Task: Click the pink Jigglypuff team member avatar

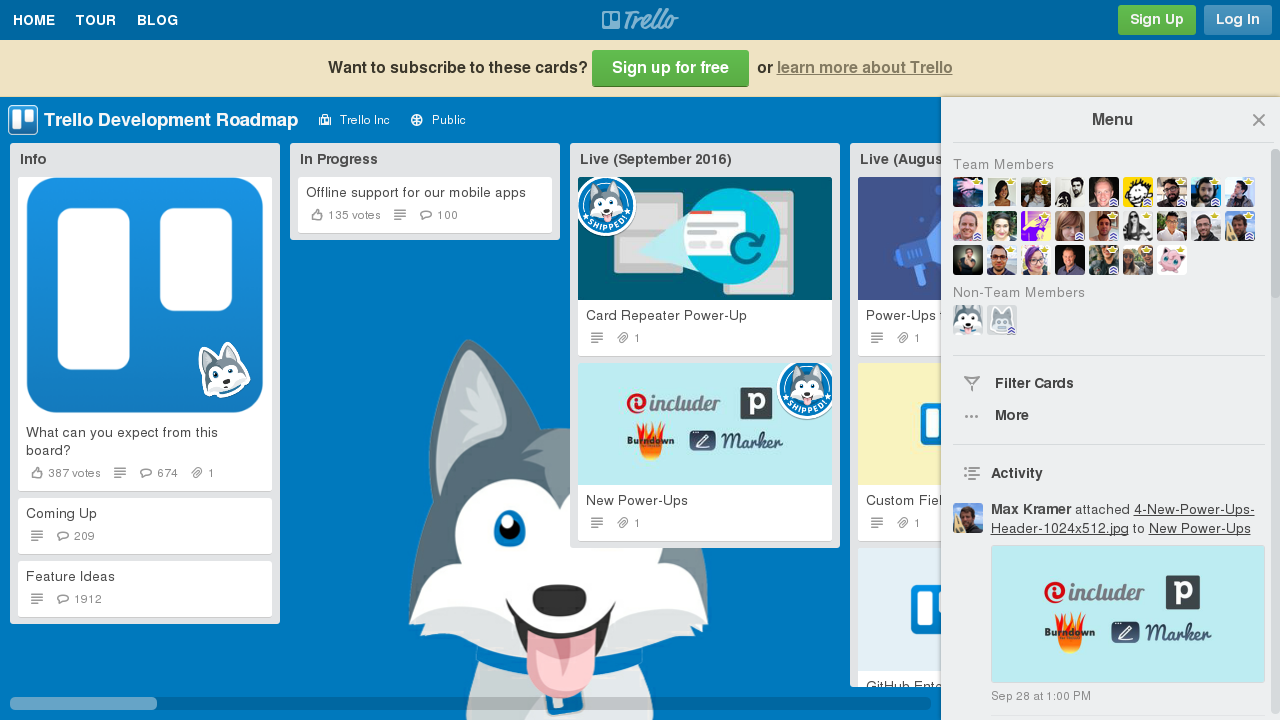Action: point(1172,260)
